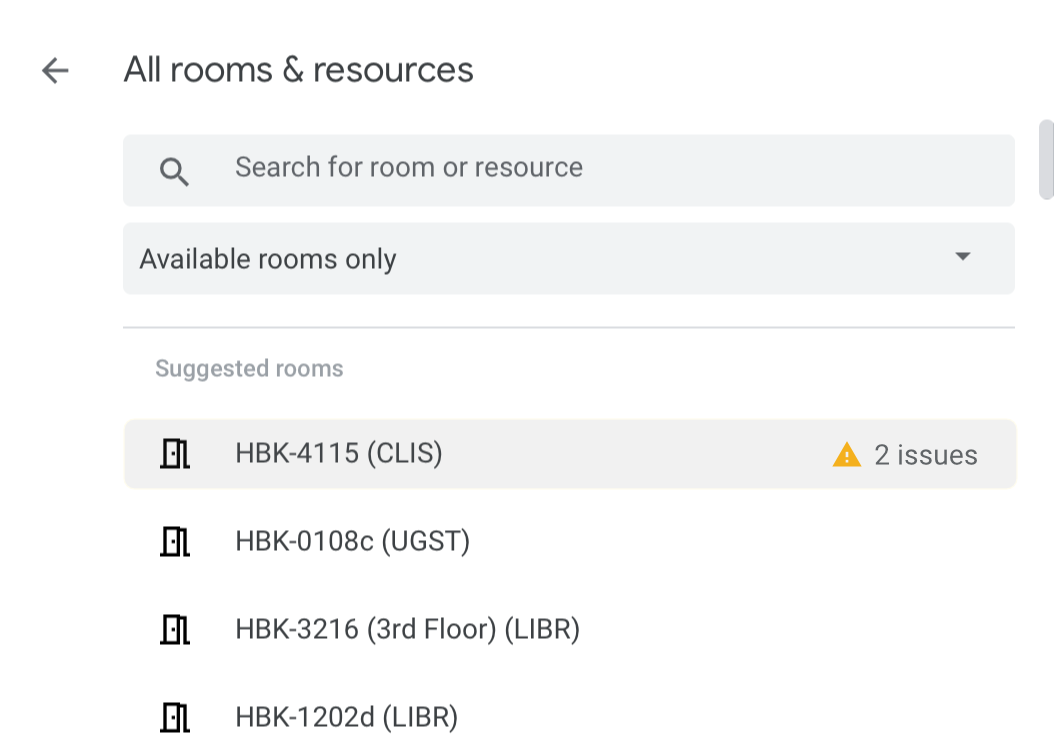The width and height of the screenshot is (1054, 745).
Task: View the 2 issues label
Action: (926, 455)
